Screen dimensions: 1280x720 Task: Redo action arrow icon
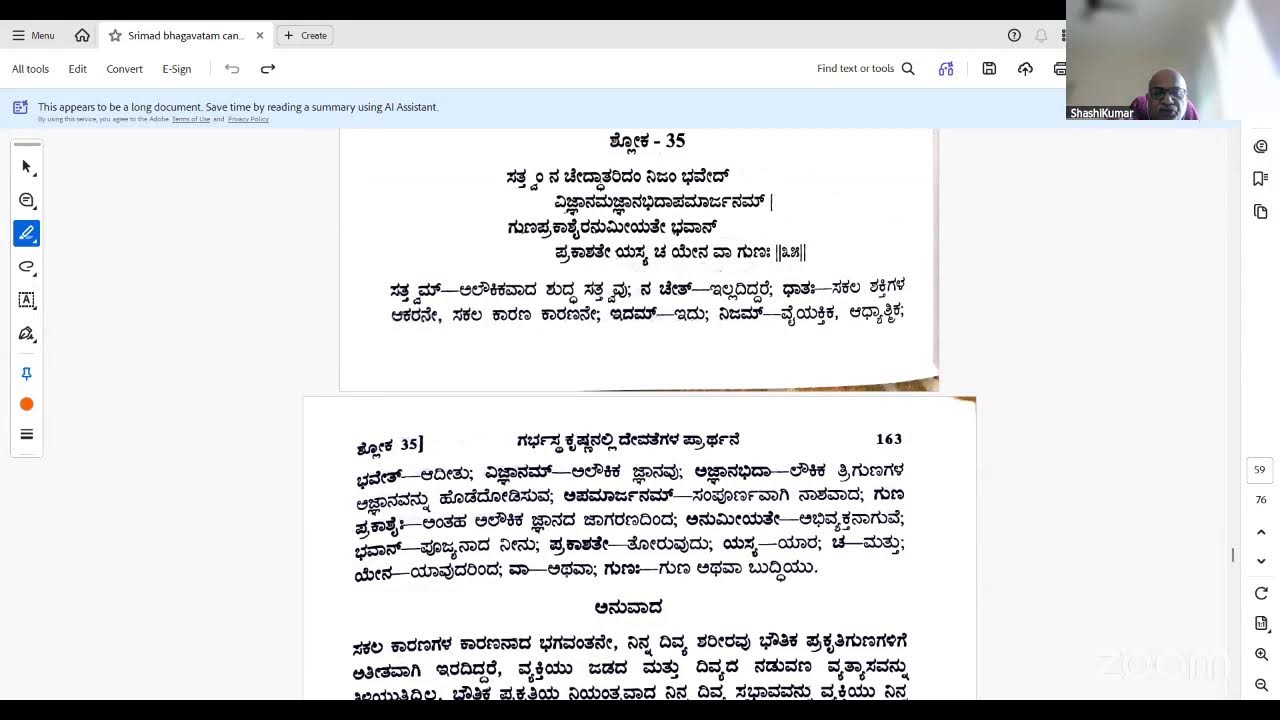click(x=267, y=69)
